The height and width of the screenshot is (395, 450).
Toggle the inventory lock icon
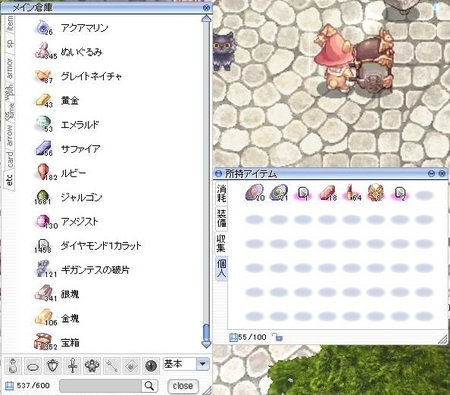coord(277,337)
